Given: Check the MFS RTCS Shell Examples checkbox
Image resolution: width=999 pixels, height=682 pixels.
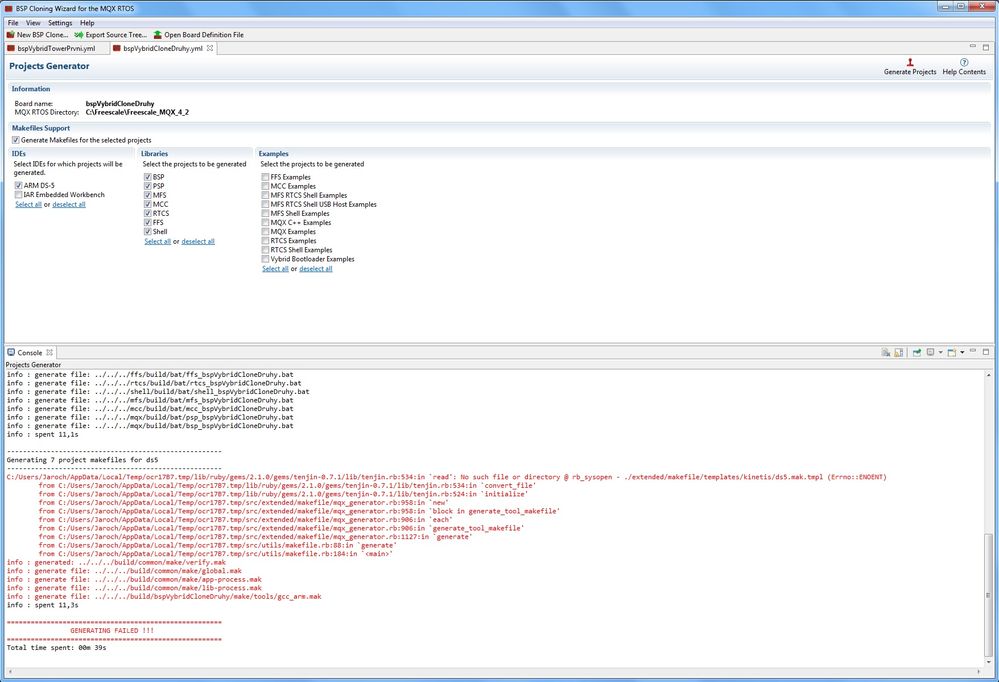Looking at the screenshot, I should point(265,196).
